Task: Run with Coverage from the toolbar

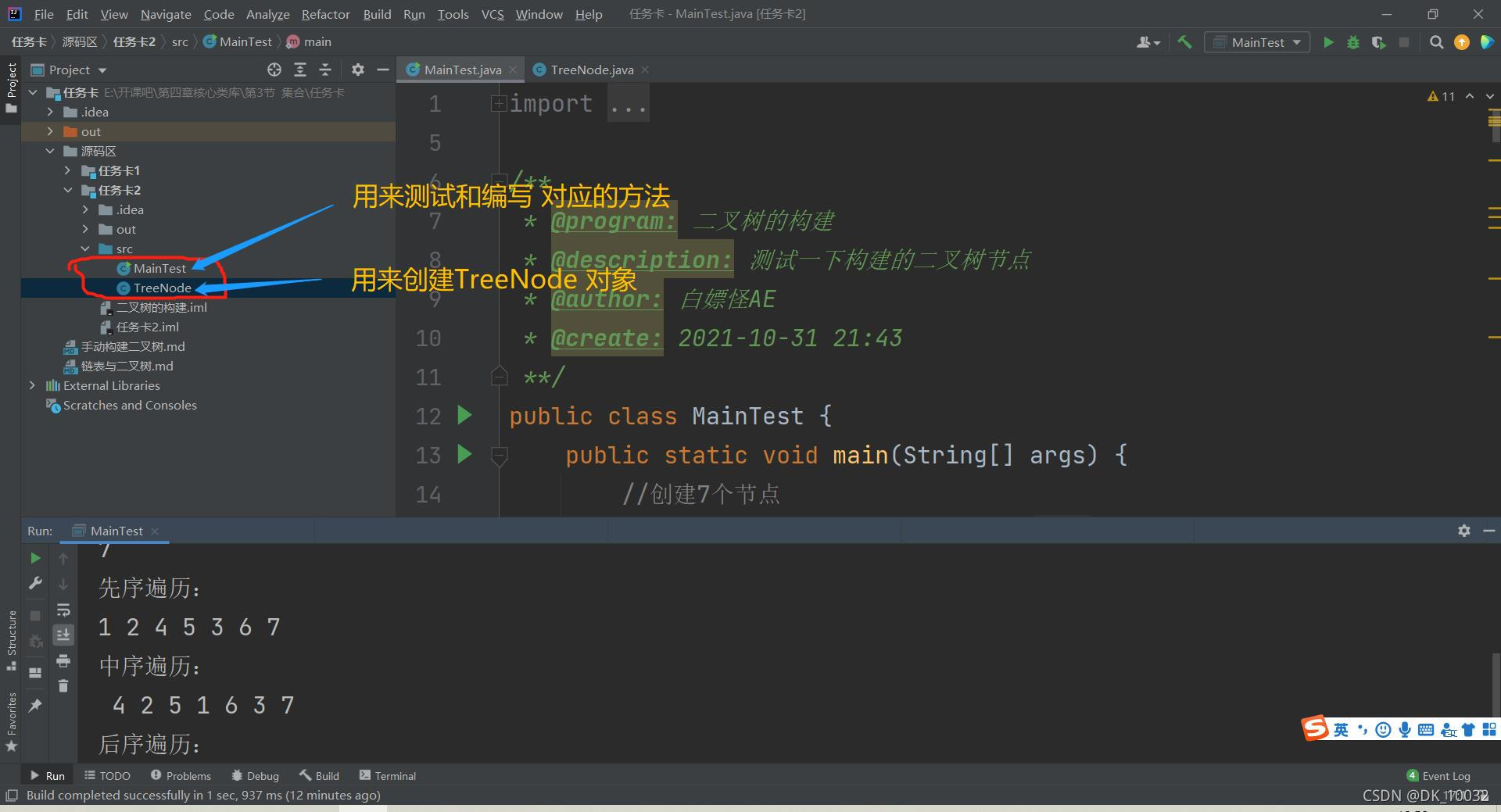Action: (1378, 42)
